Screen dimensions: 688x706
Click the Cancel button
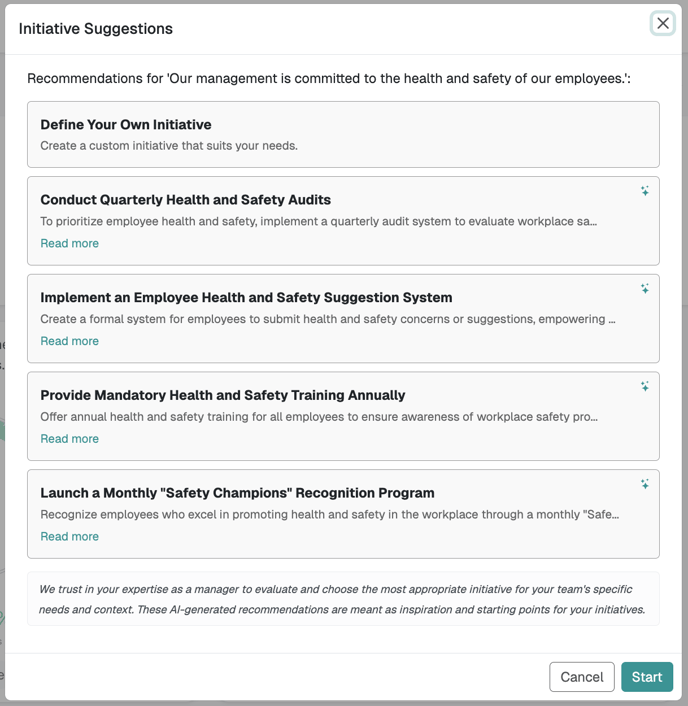click(582, 677)
